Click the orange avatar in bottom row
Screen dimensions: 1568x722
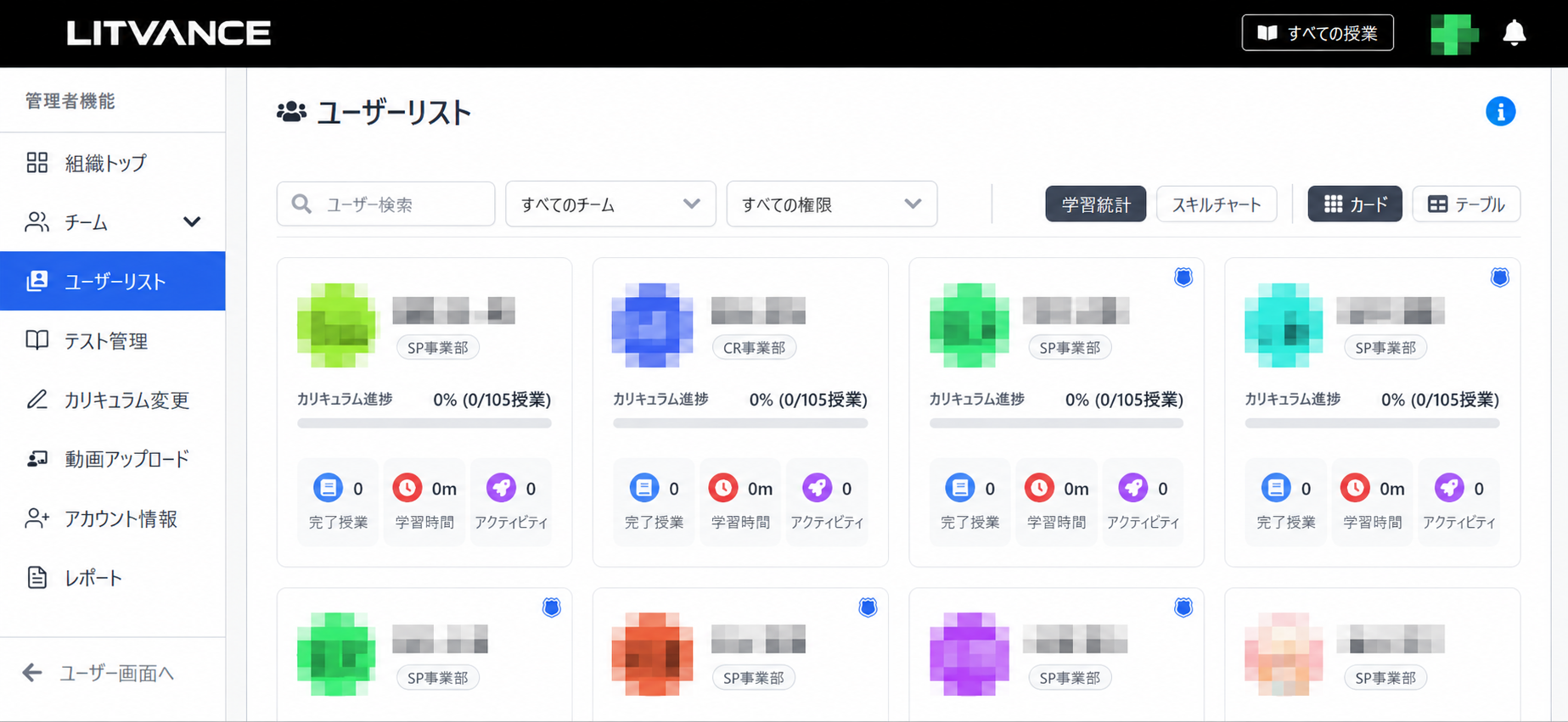click(652, 654)
